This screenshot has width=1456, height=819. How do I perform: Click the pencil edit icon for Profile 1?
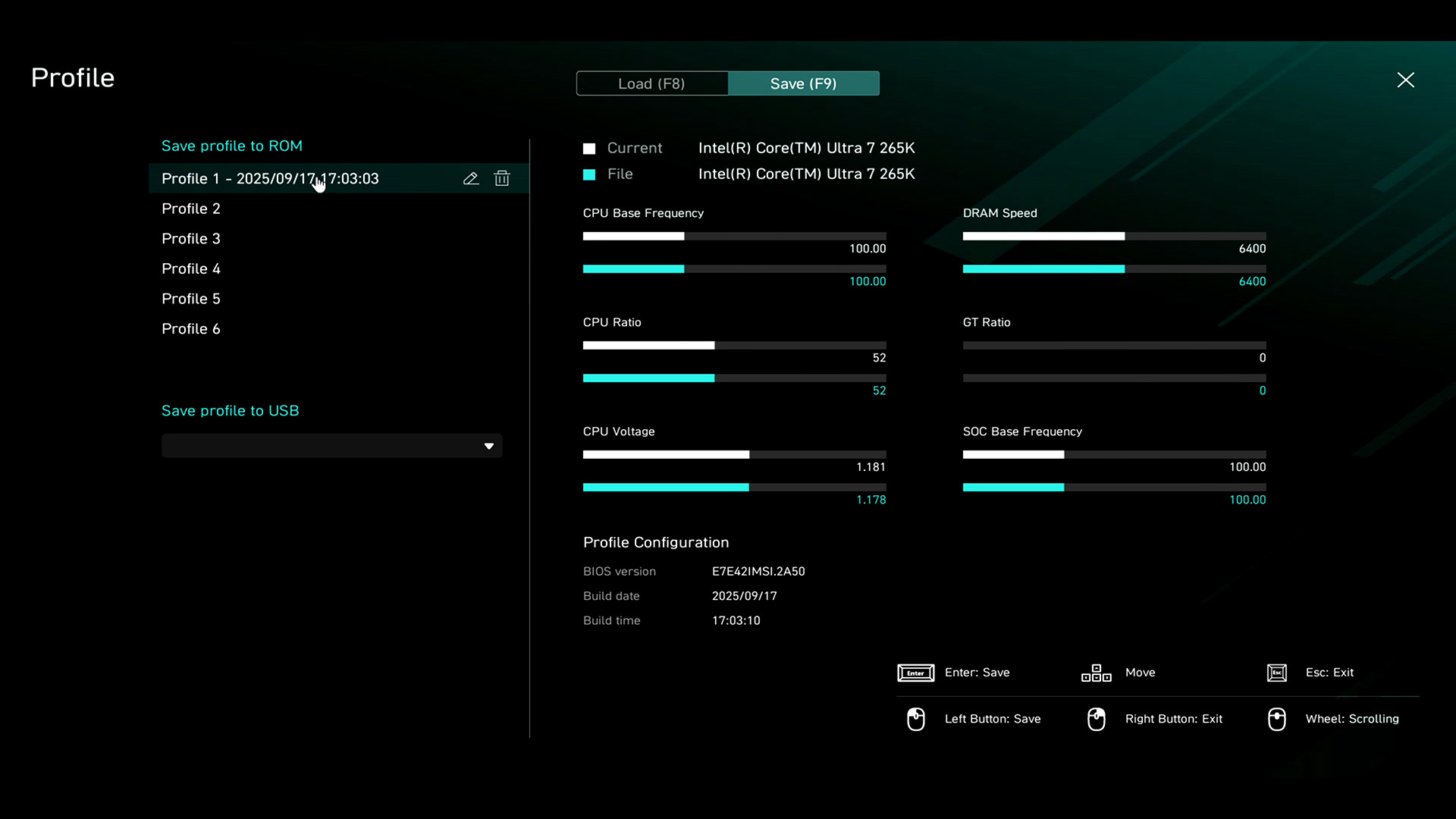click(471, 178)
